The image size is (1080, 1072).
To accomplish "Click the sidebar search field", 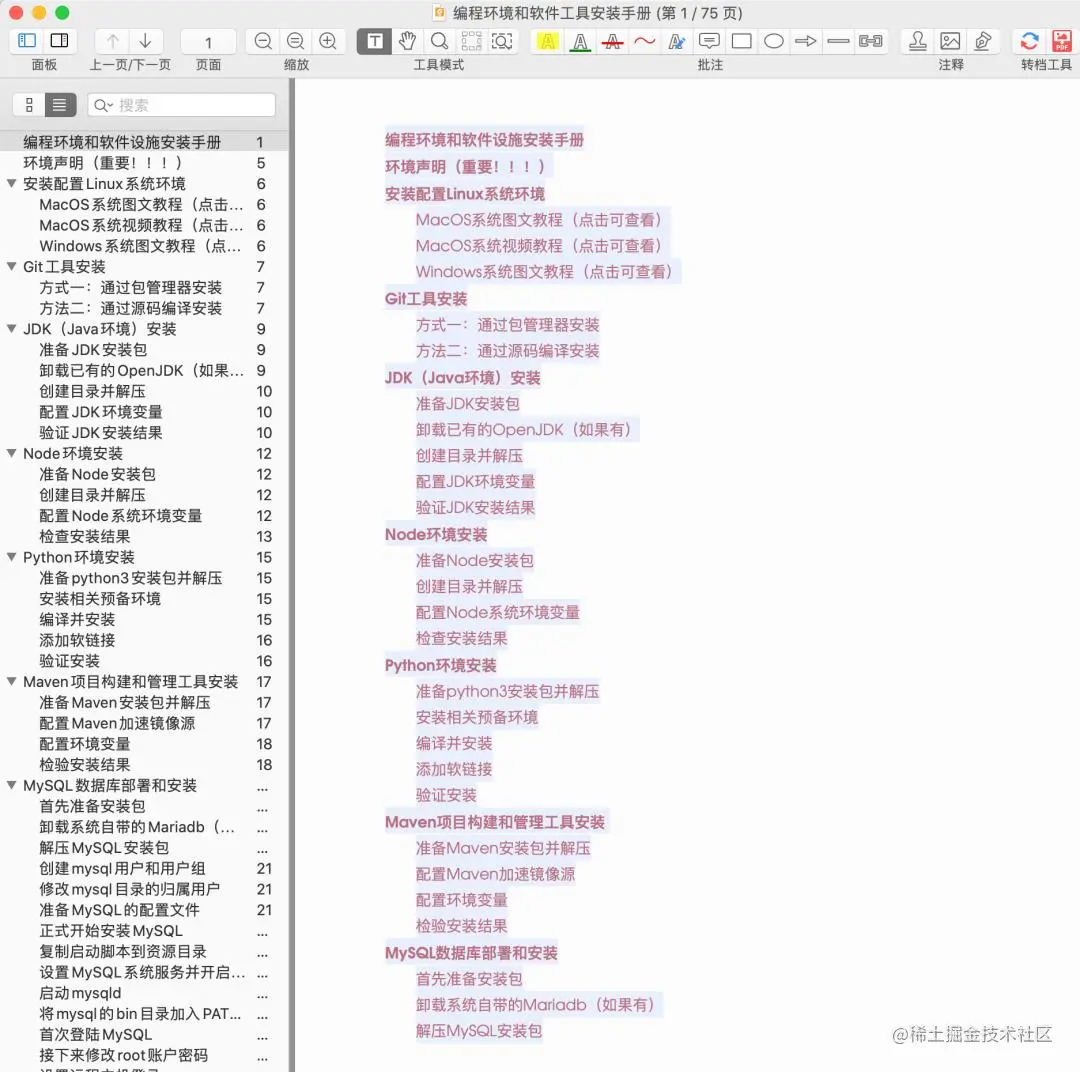I will 182,105.
